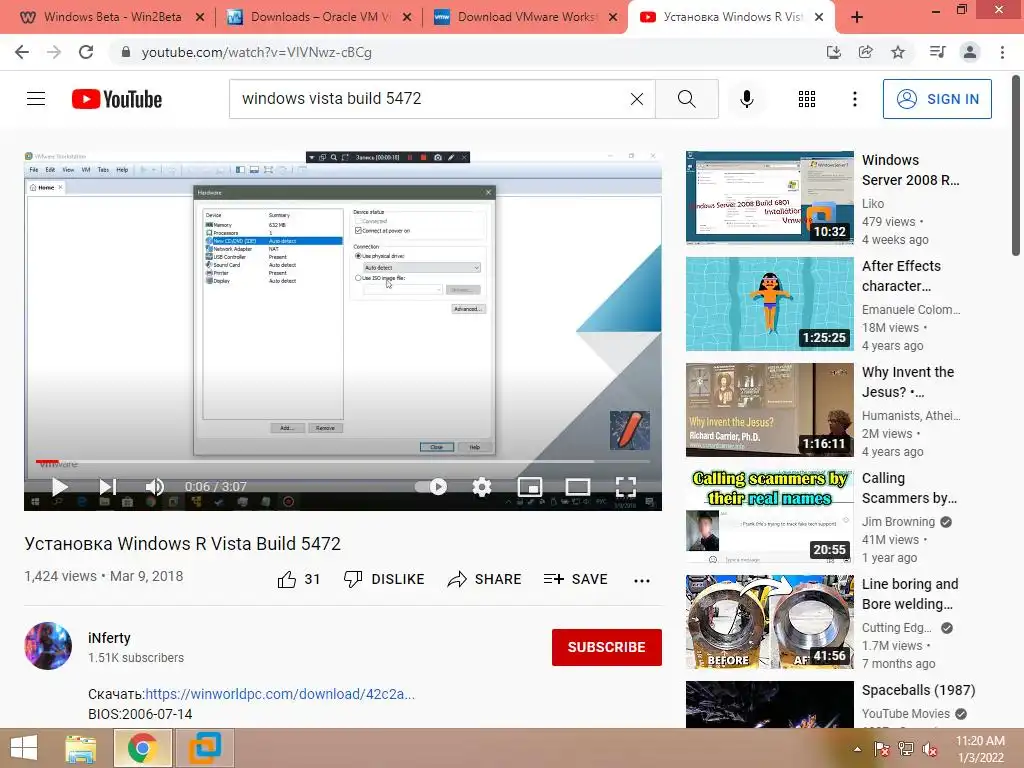The image size is (1024, 768).
Task: Open the After Effects character video thumbnail
Action: coord(770,304)
